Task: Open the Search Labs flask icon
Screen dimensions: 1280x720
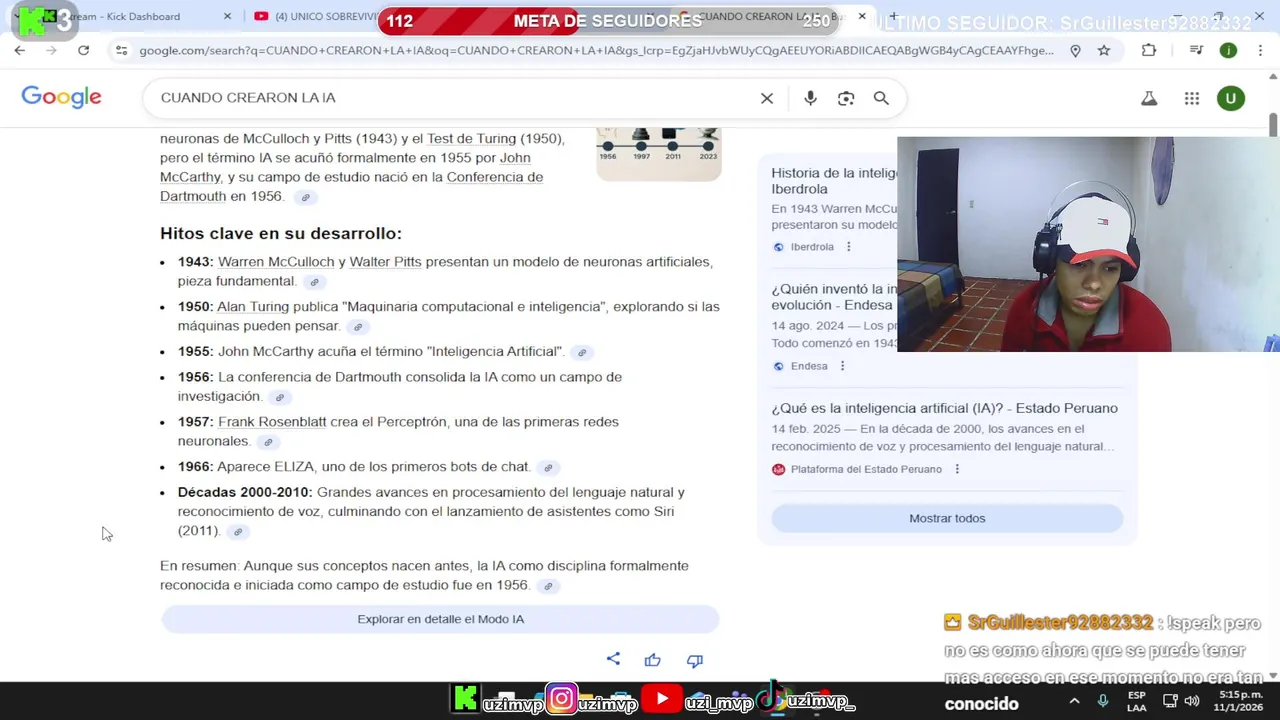Action: click(x=1149, y=98)
